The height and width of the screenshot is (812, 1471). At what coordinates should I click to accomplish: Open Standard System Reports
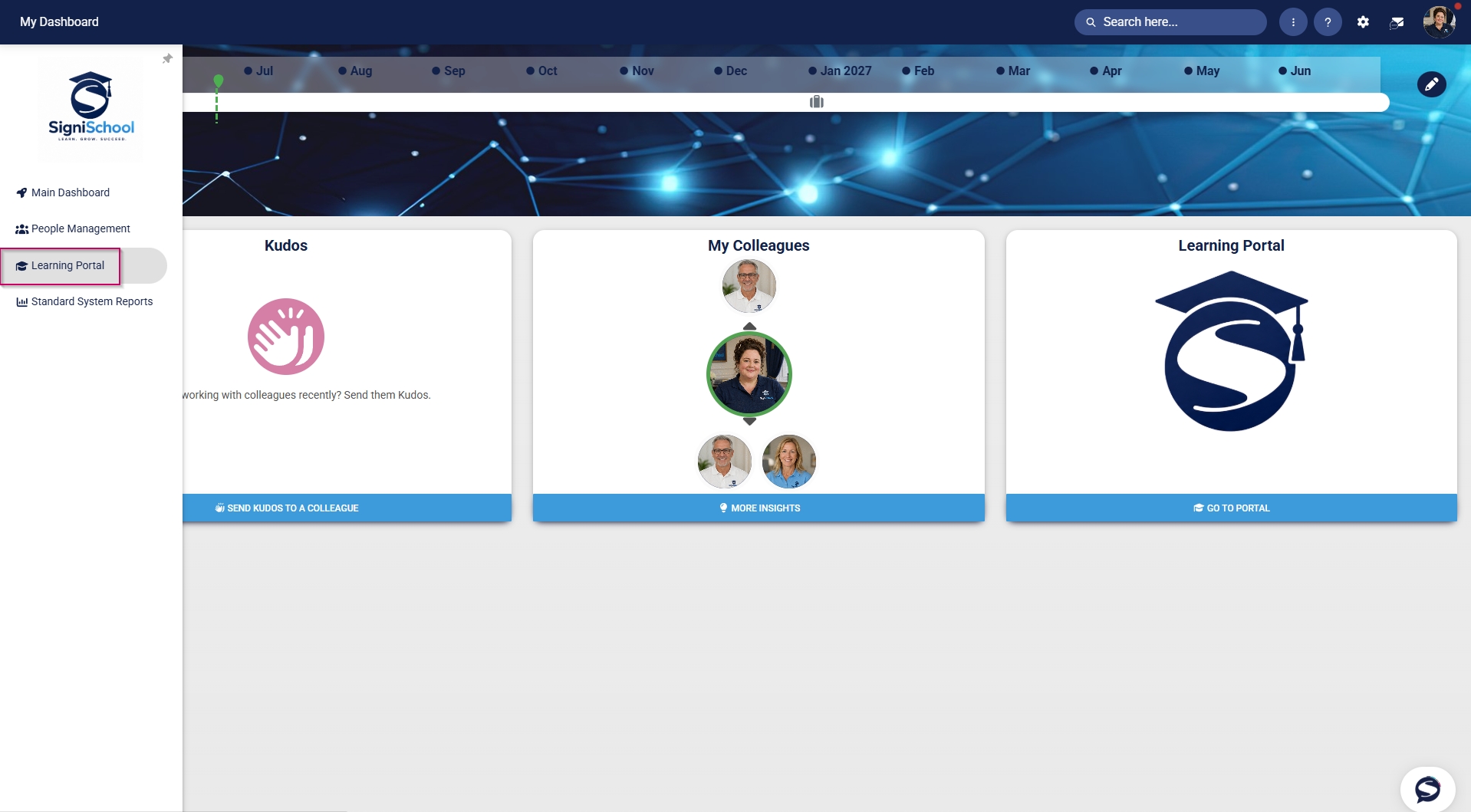click(84, 301)
